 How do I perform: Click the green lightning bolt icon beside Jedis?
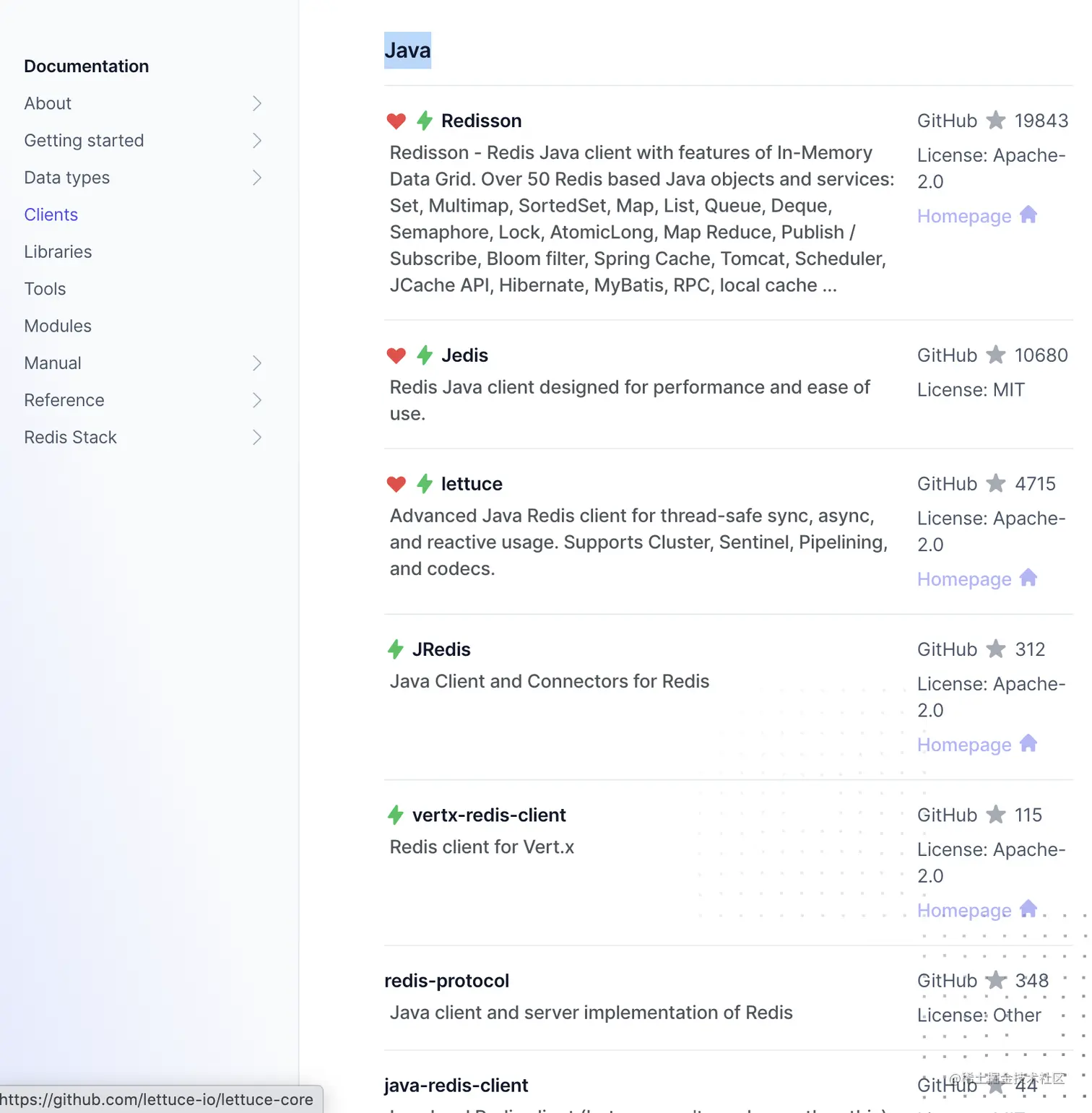click(425, 355)
